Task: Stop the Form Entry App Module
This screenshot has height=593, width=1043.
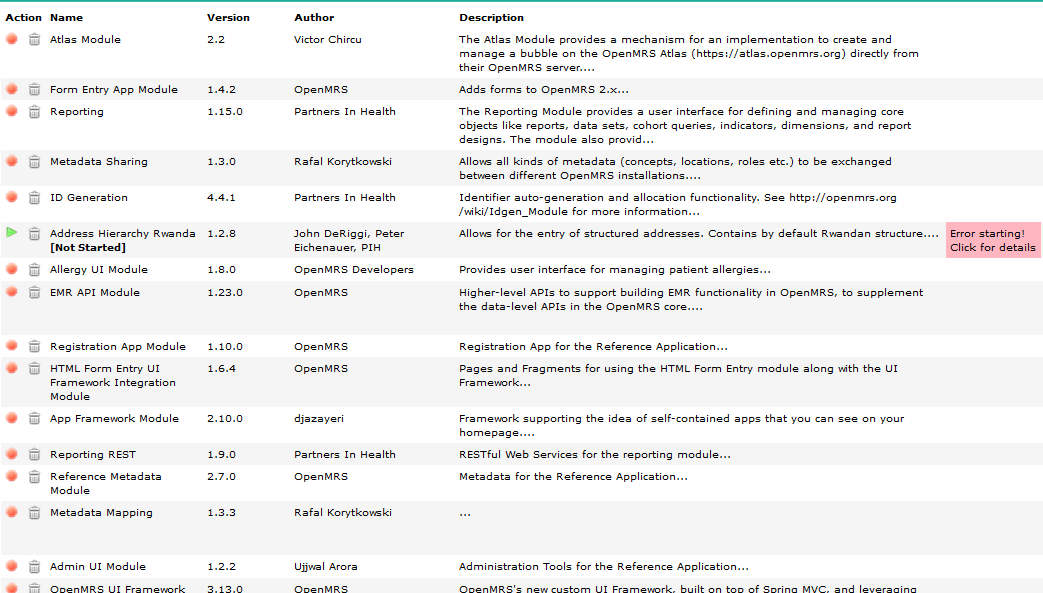Action: coord(11,89)
